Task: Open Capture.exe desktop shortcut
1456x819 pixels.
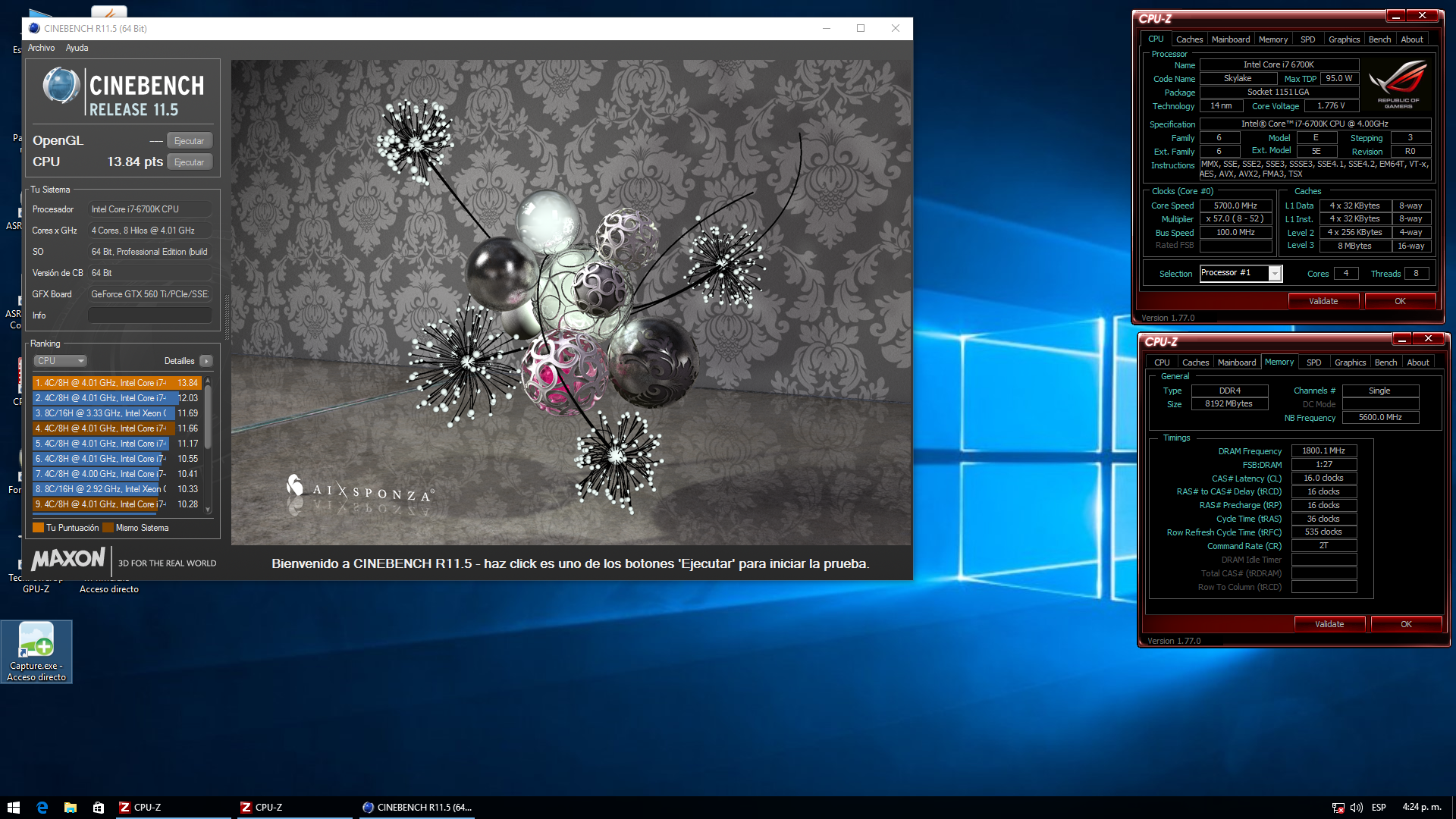Action: pyautogui.click(x=36, y=652)
